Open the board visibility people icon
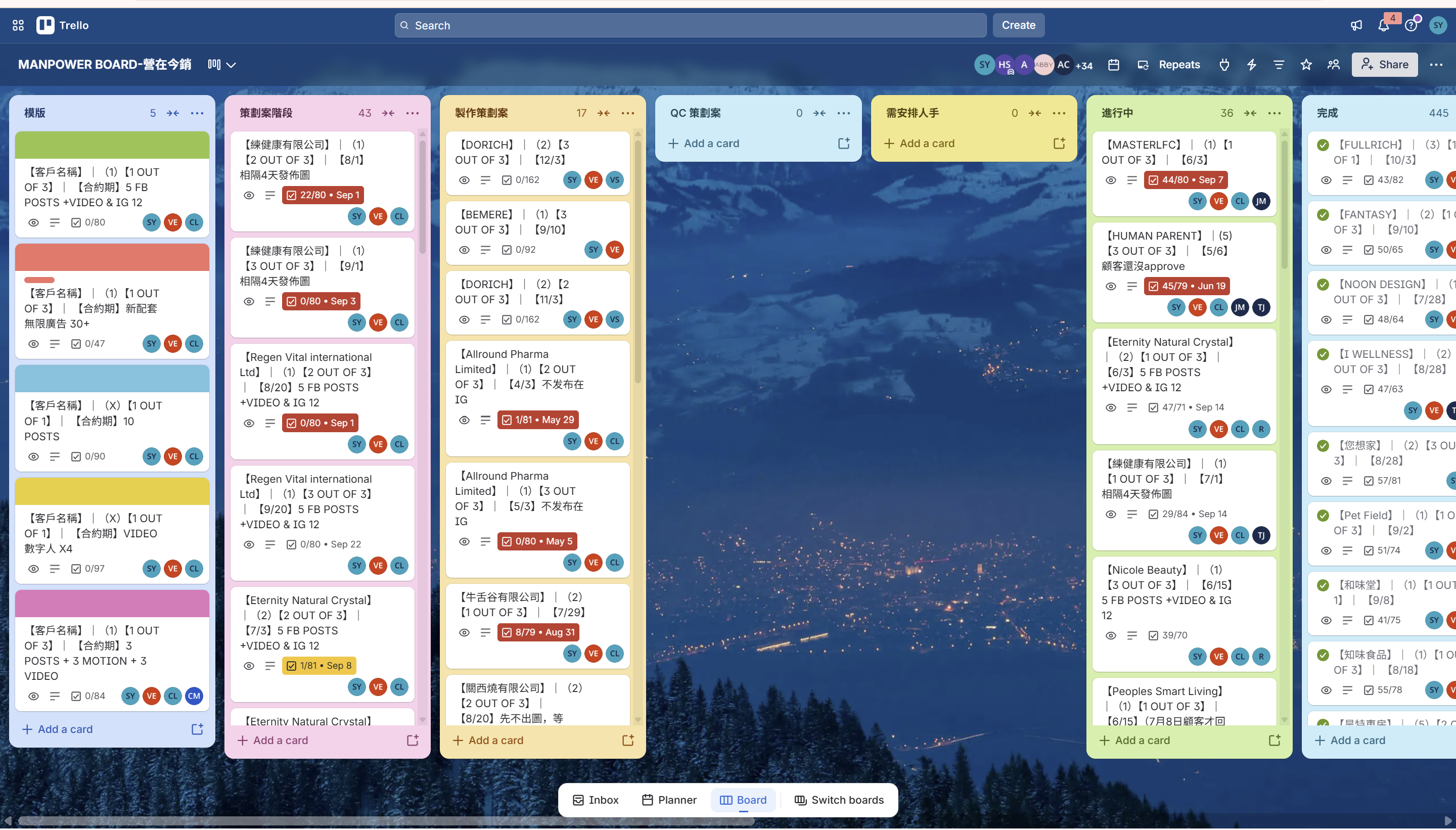Viewport: 1456px width, 830px height. [1334, 64]
